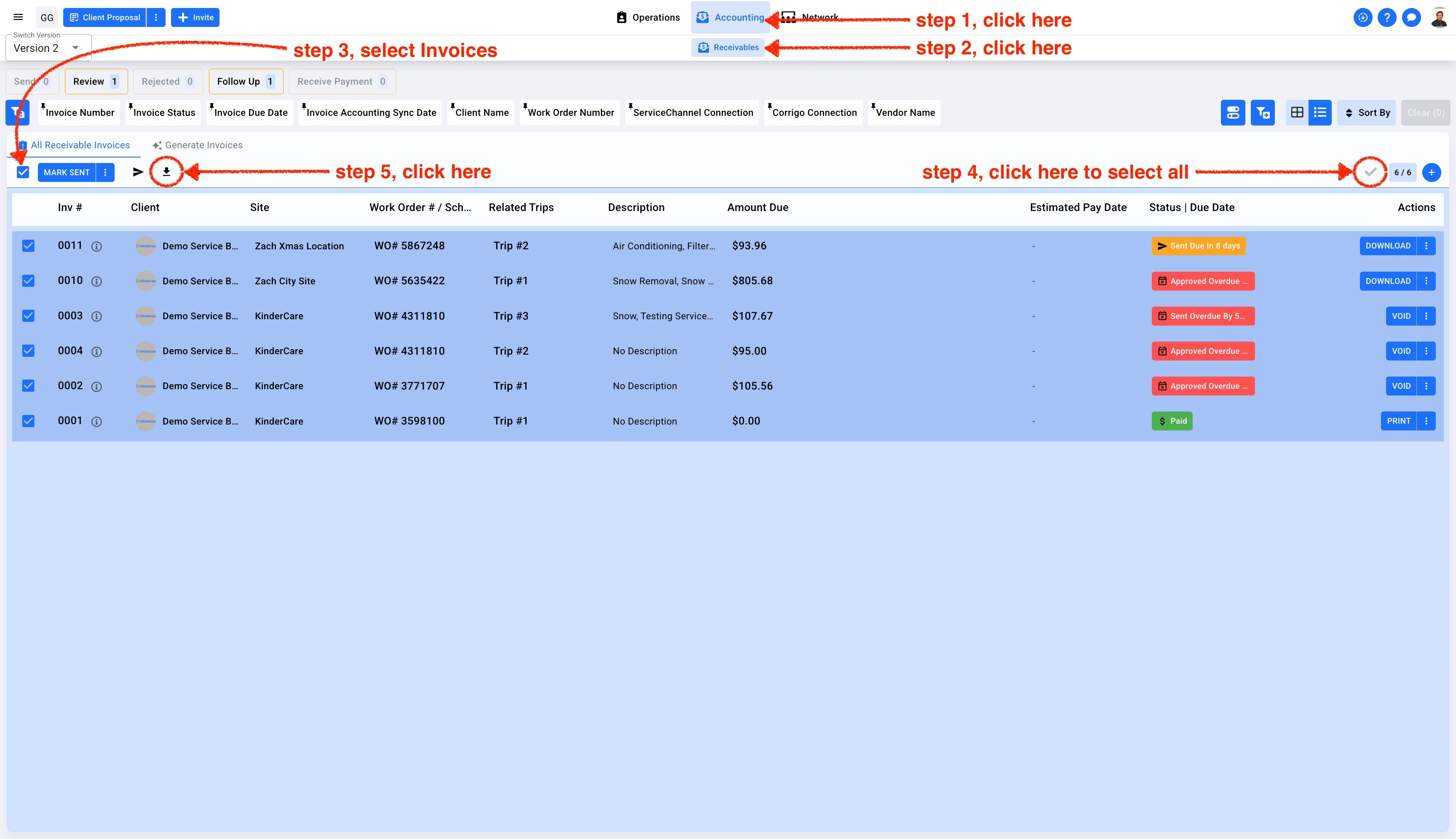Click the bulk download icon in toolbar
The width and height of the screenshot is (1456, 839).
[x=166, y=172]
